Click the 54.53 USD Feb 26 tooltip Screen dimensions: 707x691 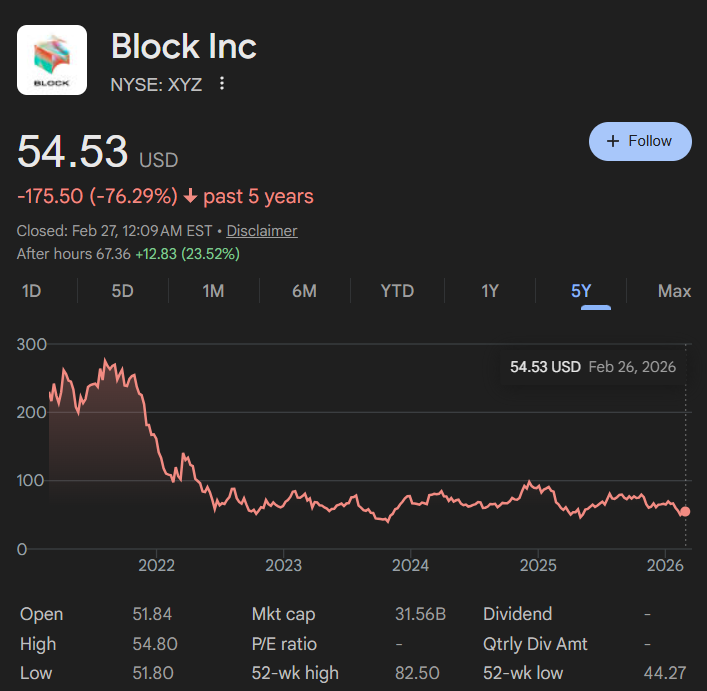coord(593,367)
